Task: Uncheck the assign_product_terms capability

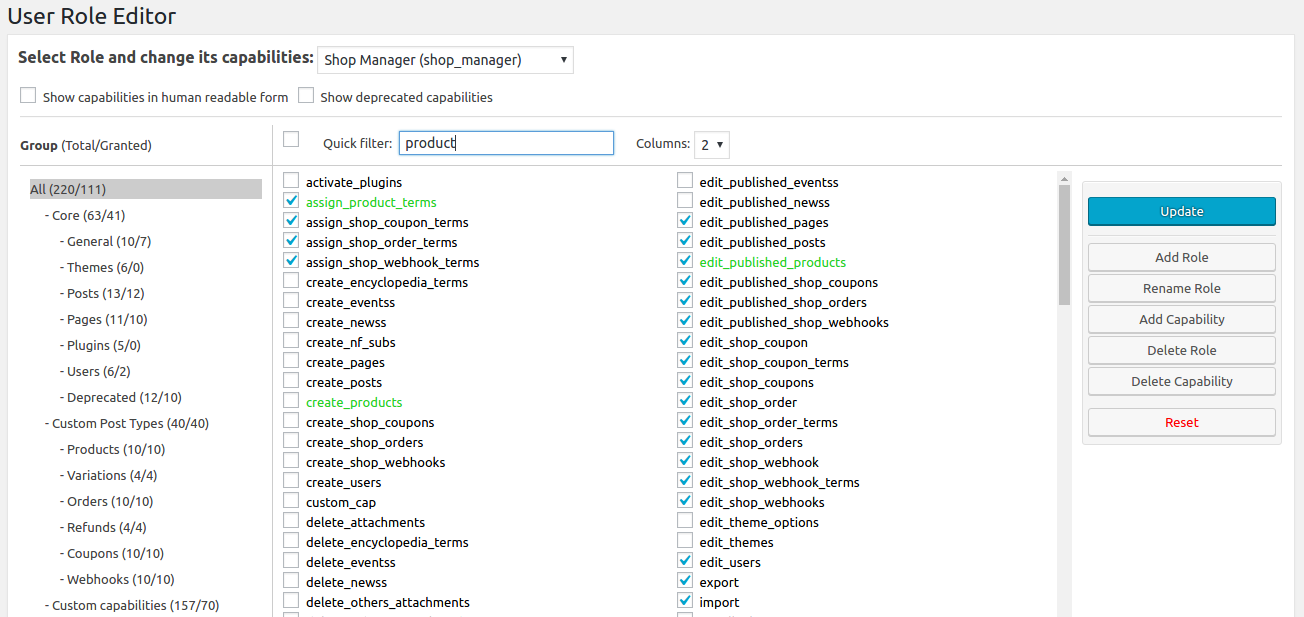Action: (291, 201)
